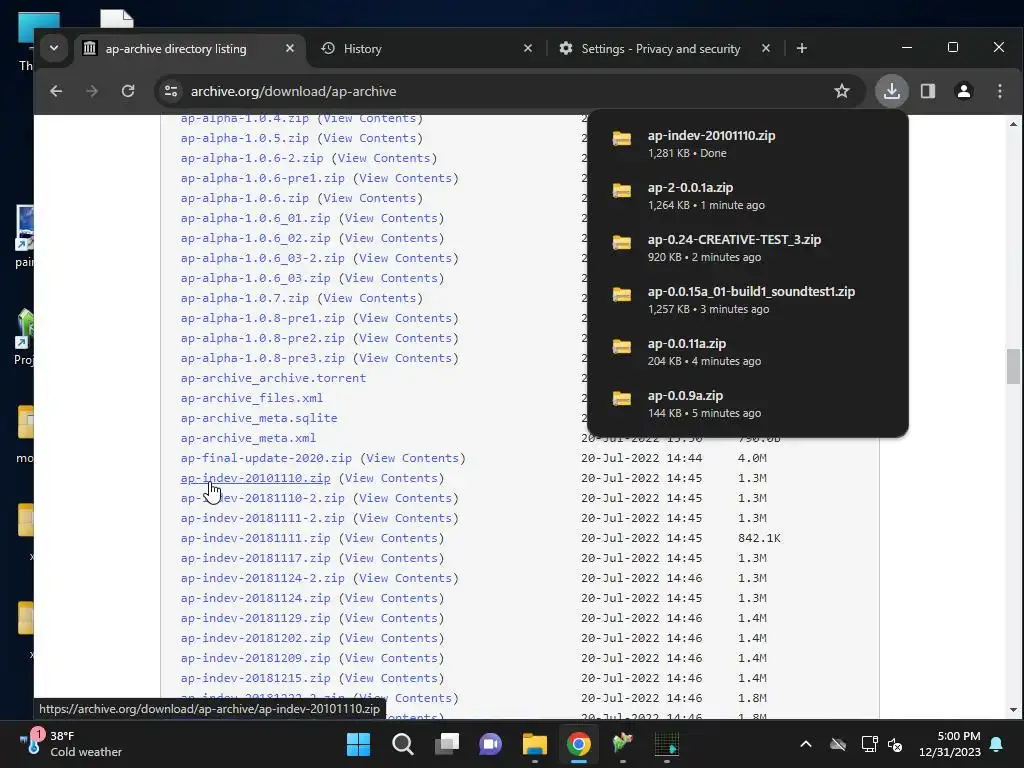Open the notifications bell
The height and width of the screenshot is (768, 1024).
point(997,744)
